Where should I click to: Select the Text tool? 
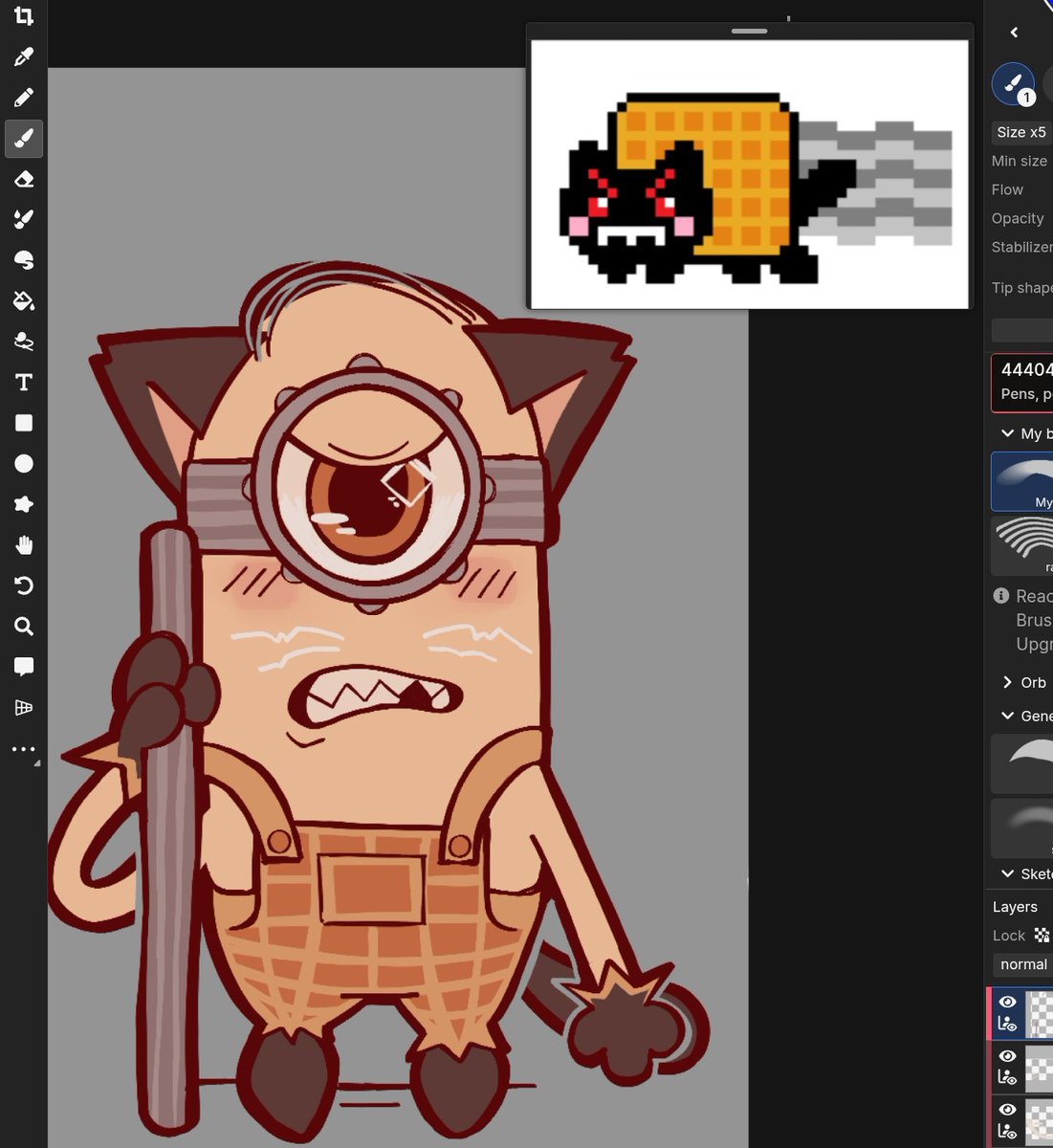[x=24, y=383]
